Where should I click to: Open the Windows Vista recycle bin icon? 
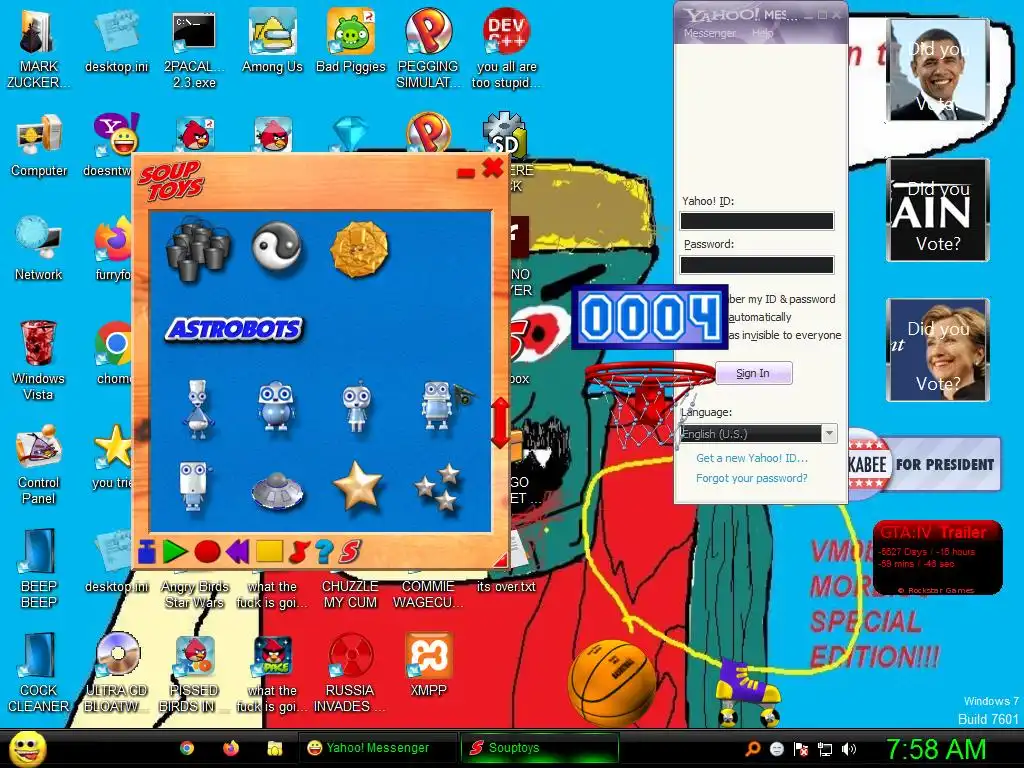coord(39,360)
